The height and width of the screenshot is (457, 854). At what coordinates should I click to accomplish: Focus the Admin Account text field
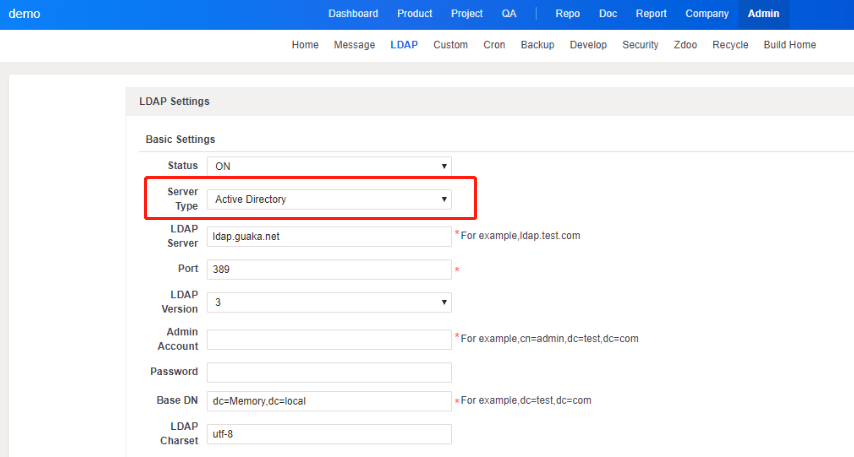329,340
